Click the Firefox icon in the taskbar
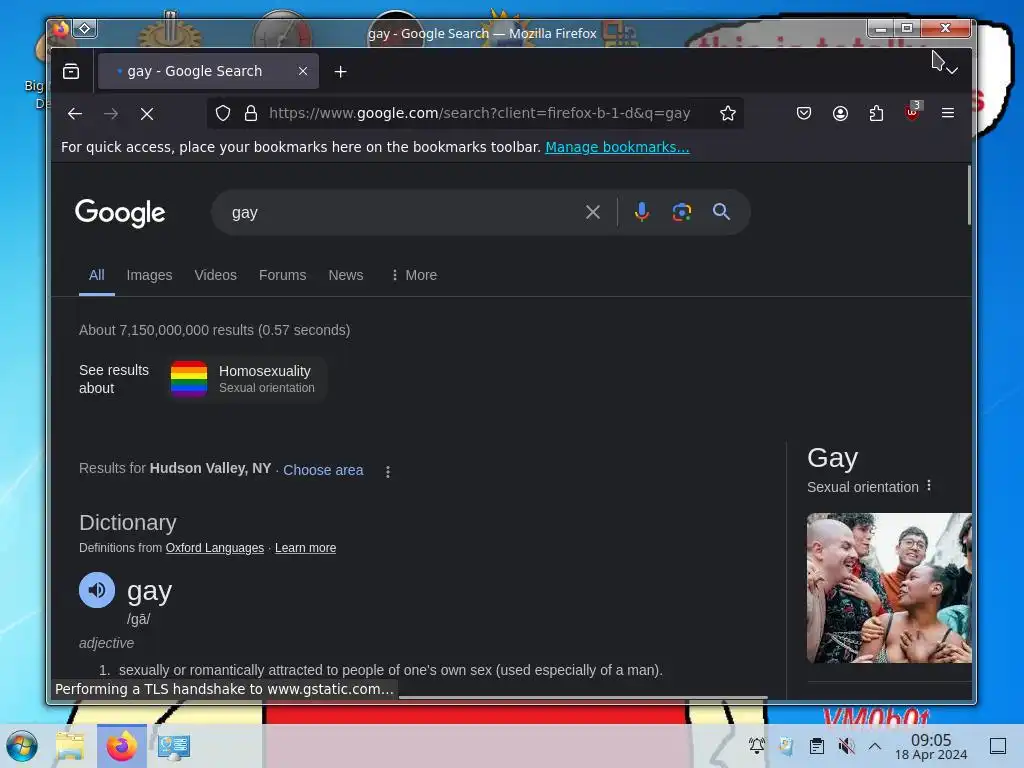This screenshot has height=768, width=1024. (122, 746)
